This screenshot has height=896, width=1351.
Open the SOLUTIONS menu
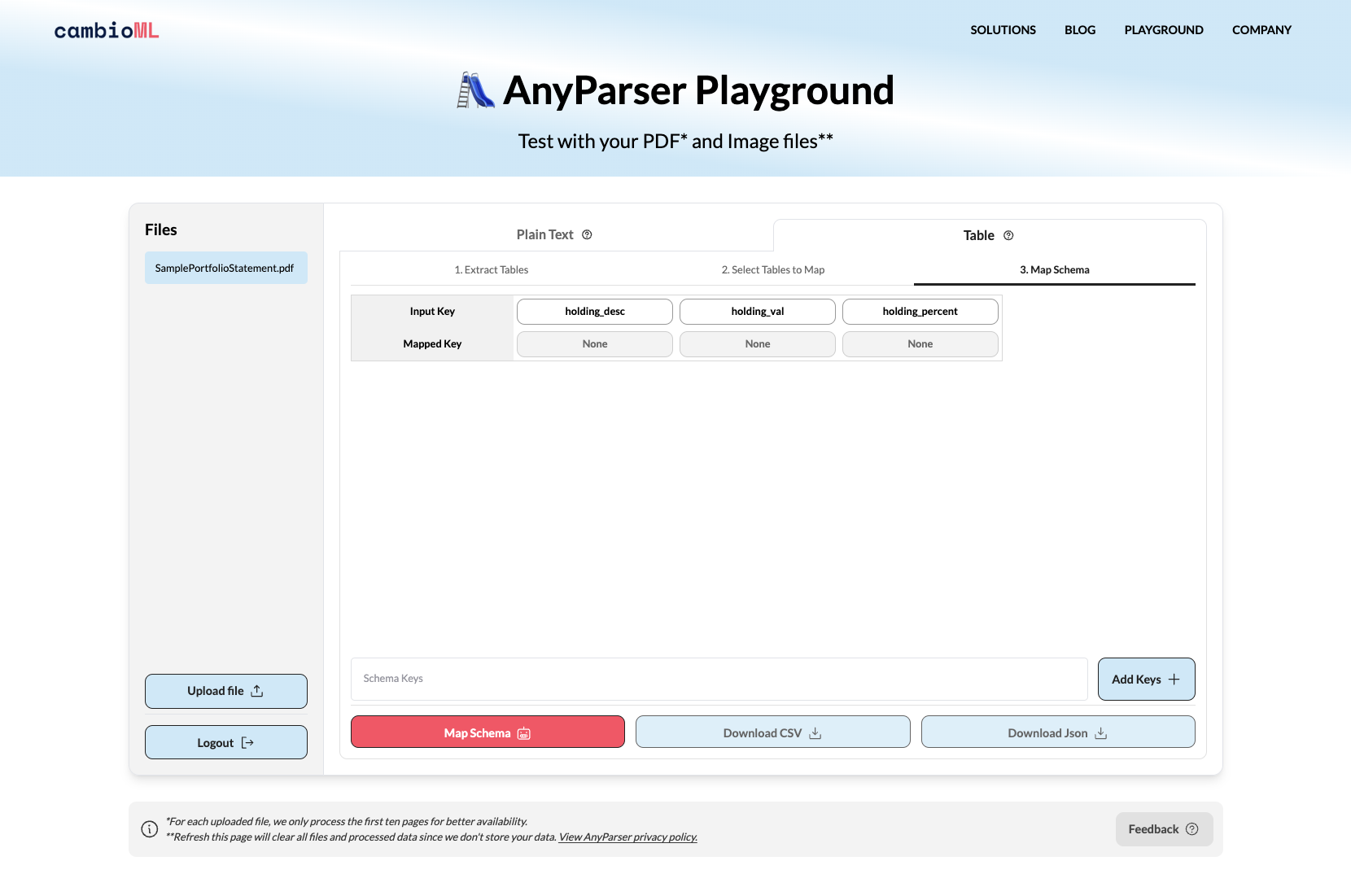[x=1003, y=30]
